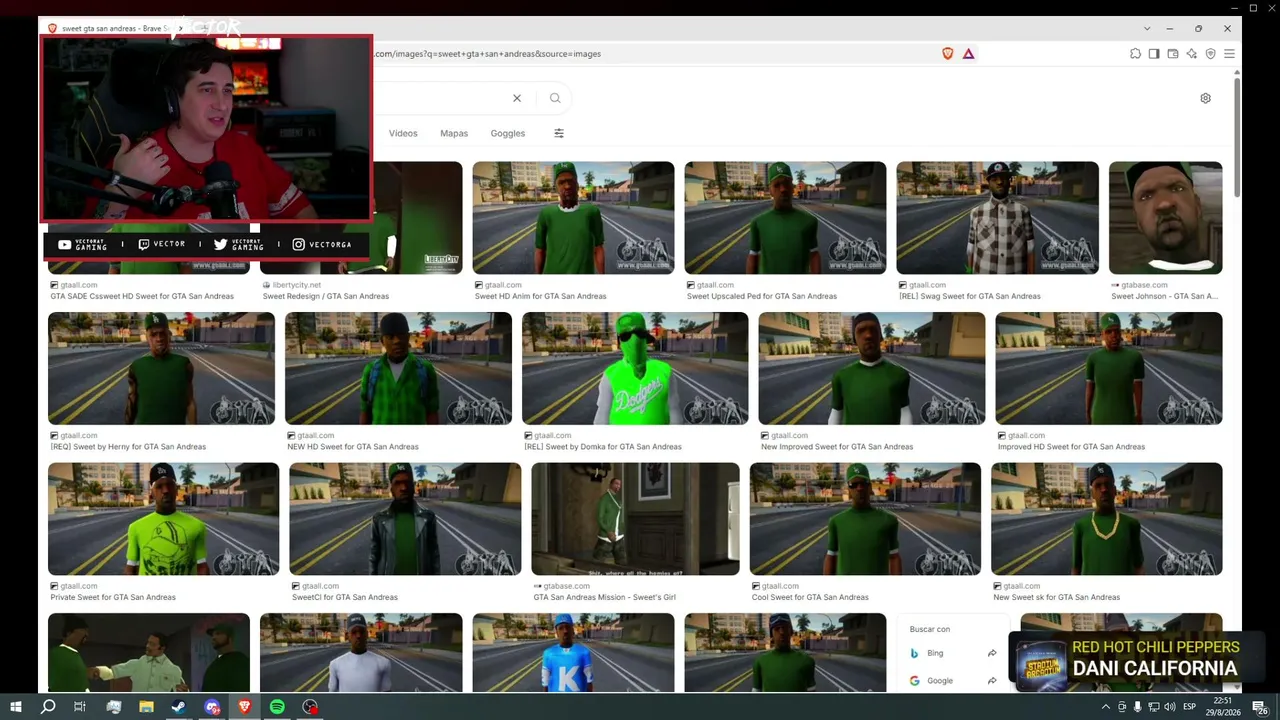
Task: Clear the search box with X
Action: click(x=517, y=98)
